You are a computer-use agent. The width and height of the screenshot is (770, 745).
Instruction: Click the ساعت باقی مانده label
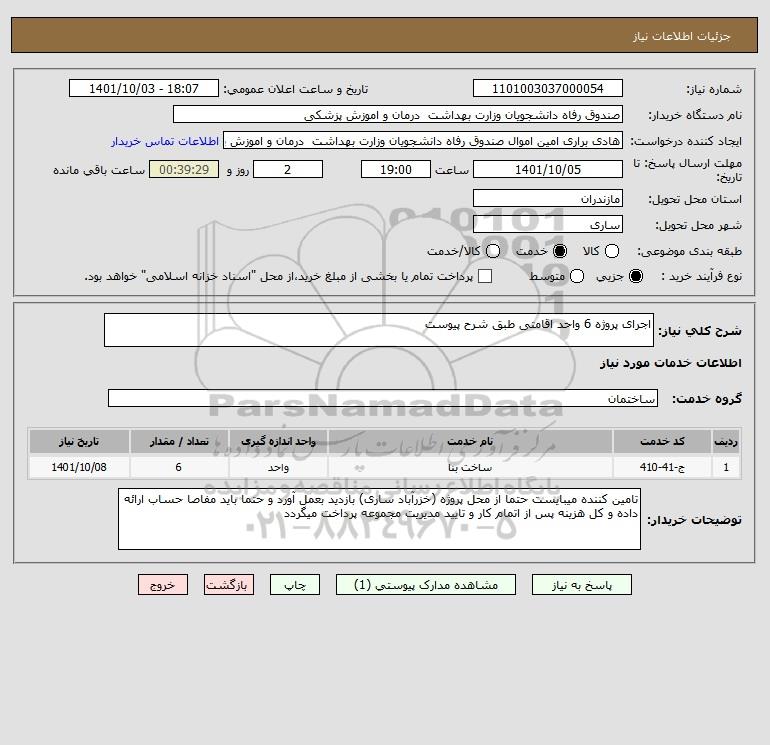(99, 170)
